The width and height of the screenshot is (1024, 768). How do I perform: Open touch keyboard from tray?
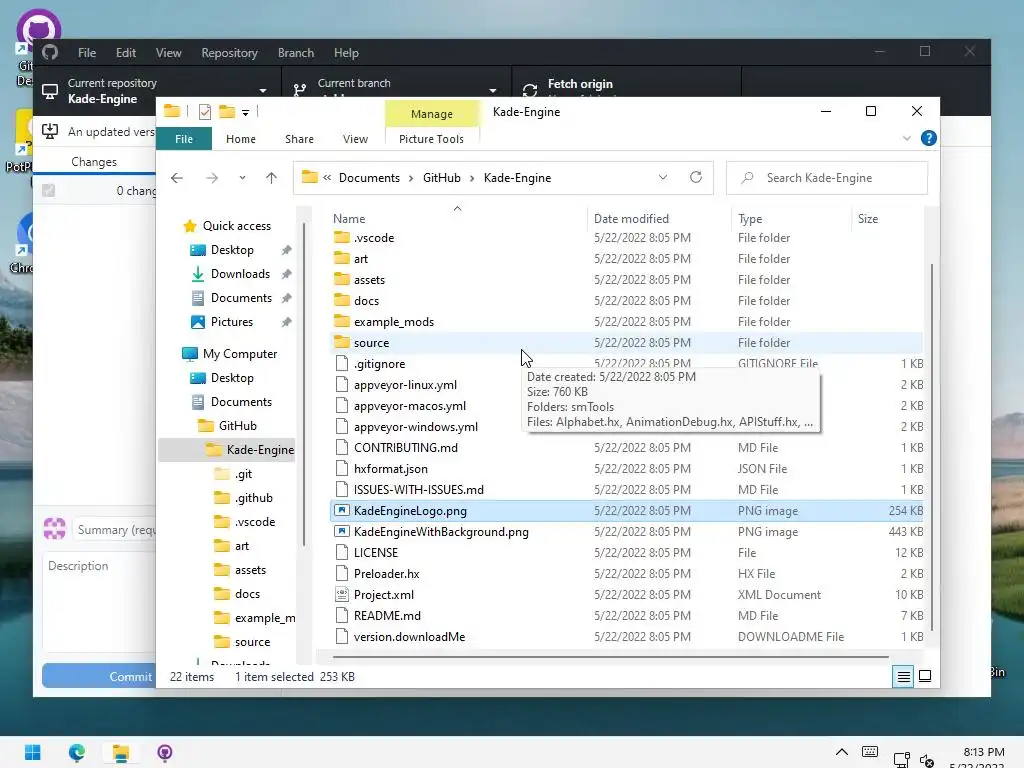pos(870,752)
